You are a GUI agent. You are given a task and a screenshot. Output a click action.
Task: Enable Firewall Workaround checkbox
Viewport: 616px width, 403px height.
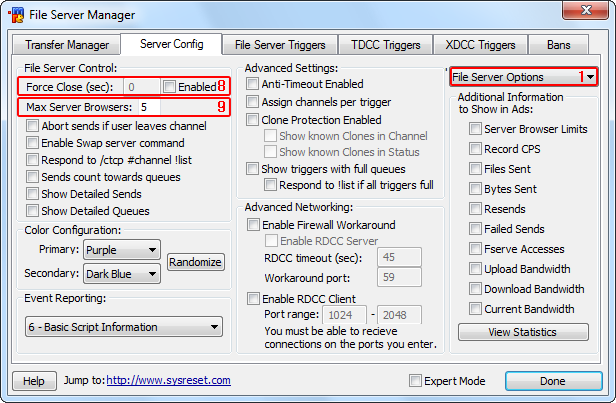(253, 225)
